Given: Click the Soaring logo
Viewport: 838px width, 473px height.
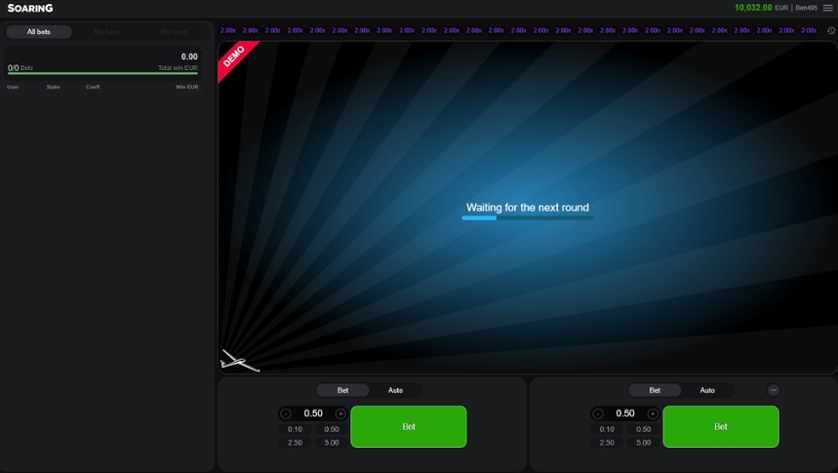Looking at the screenshot, I should [x=30, y=8].
